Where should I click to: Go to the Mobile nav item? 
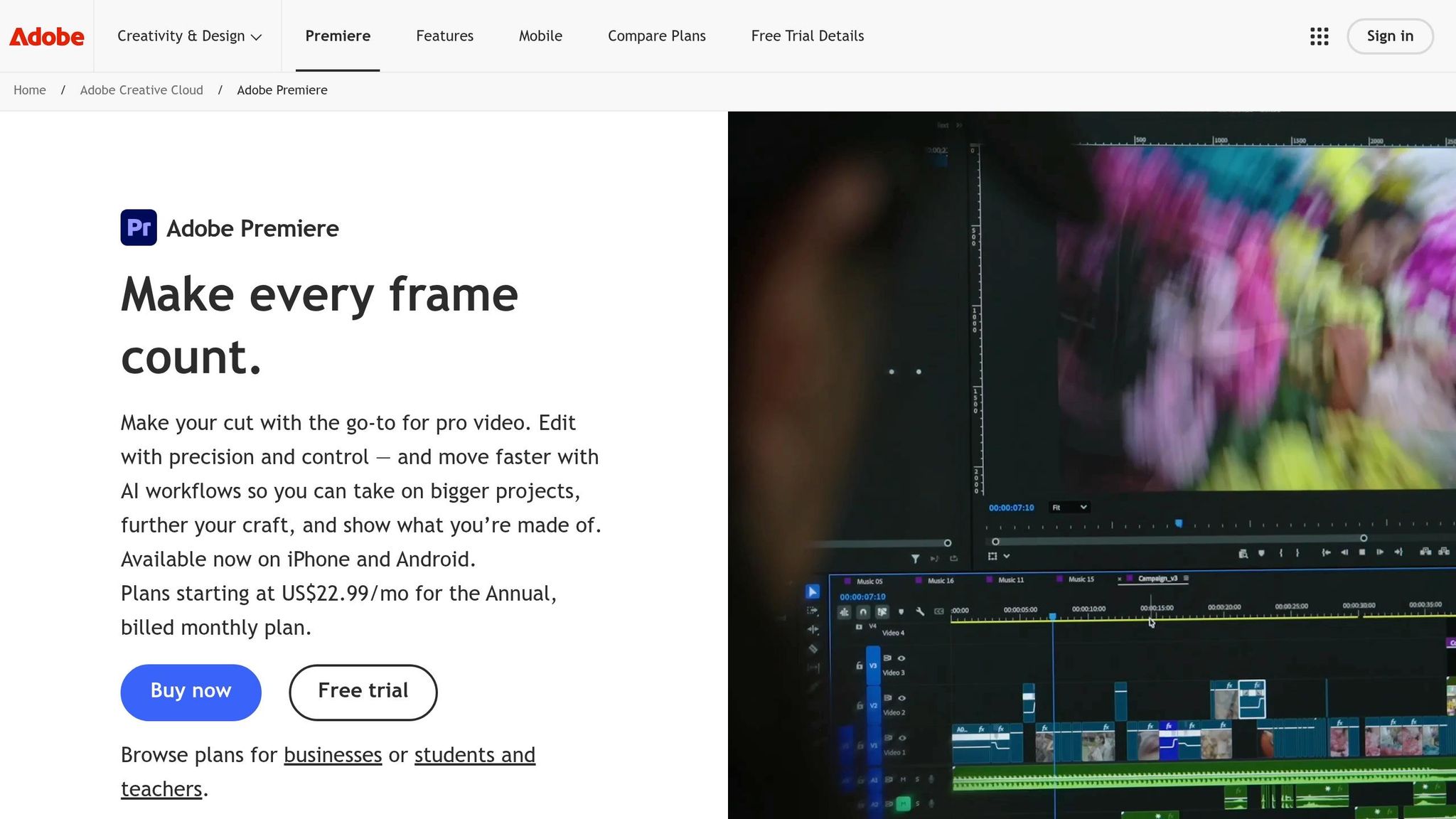(x=540, y=36)
